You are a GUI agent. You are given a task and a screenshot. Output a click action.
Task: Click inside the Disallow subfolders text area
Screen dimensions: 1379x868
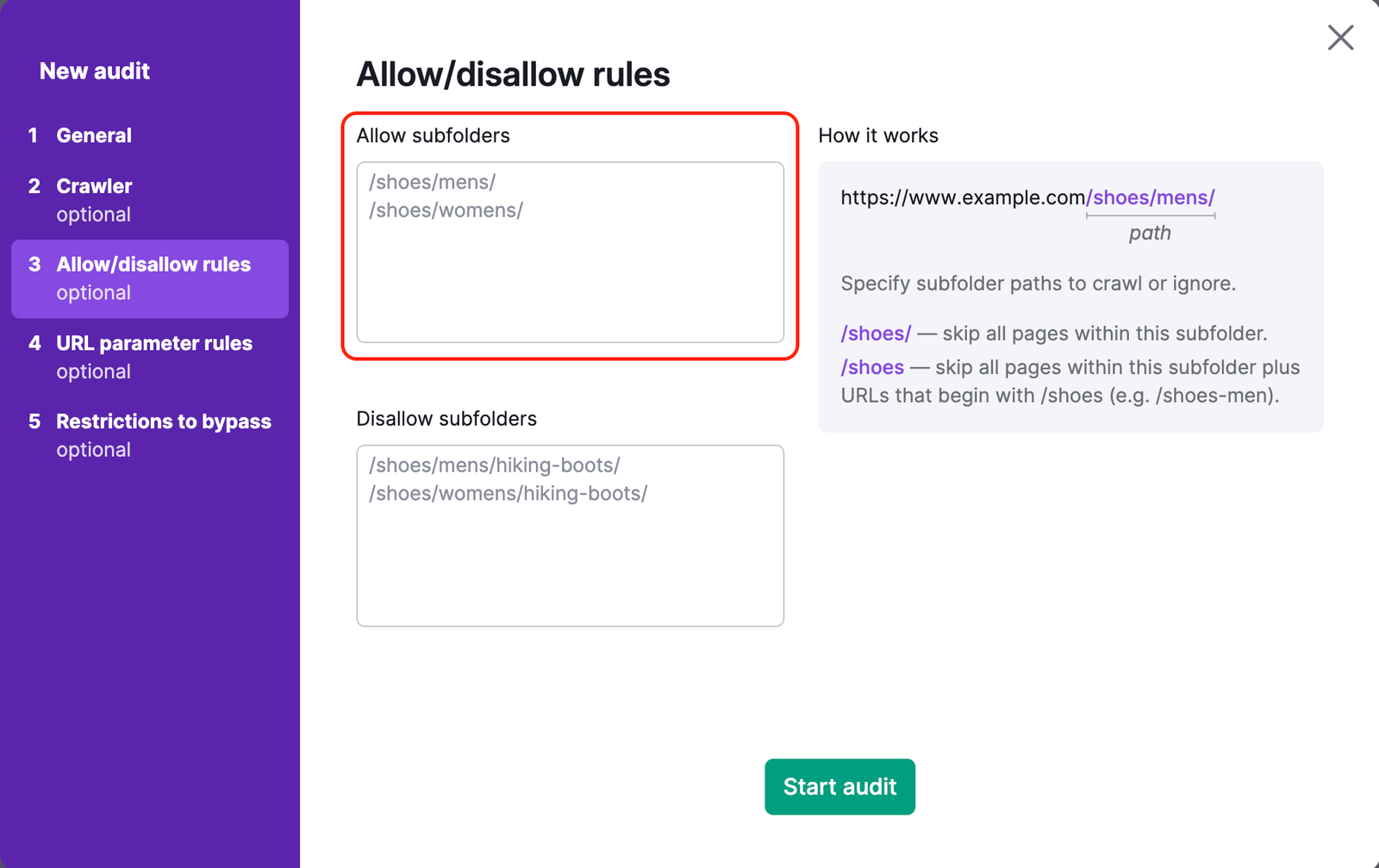569,534
